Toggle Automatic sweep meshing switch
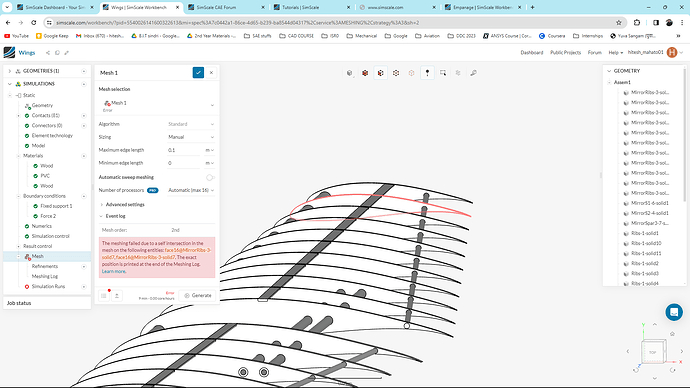The width and height of the screenshot is (690, 388). (210, 177)
